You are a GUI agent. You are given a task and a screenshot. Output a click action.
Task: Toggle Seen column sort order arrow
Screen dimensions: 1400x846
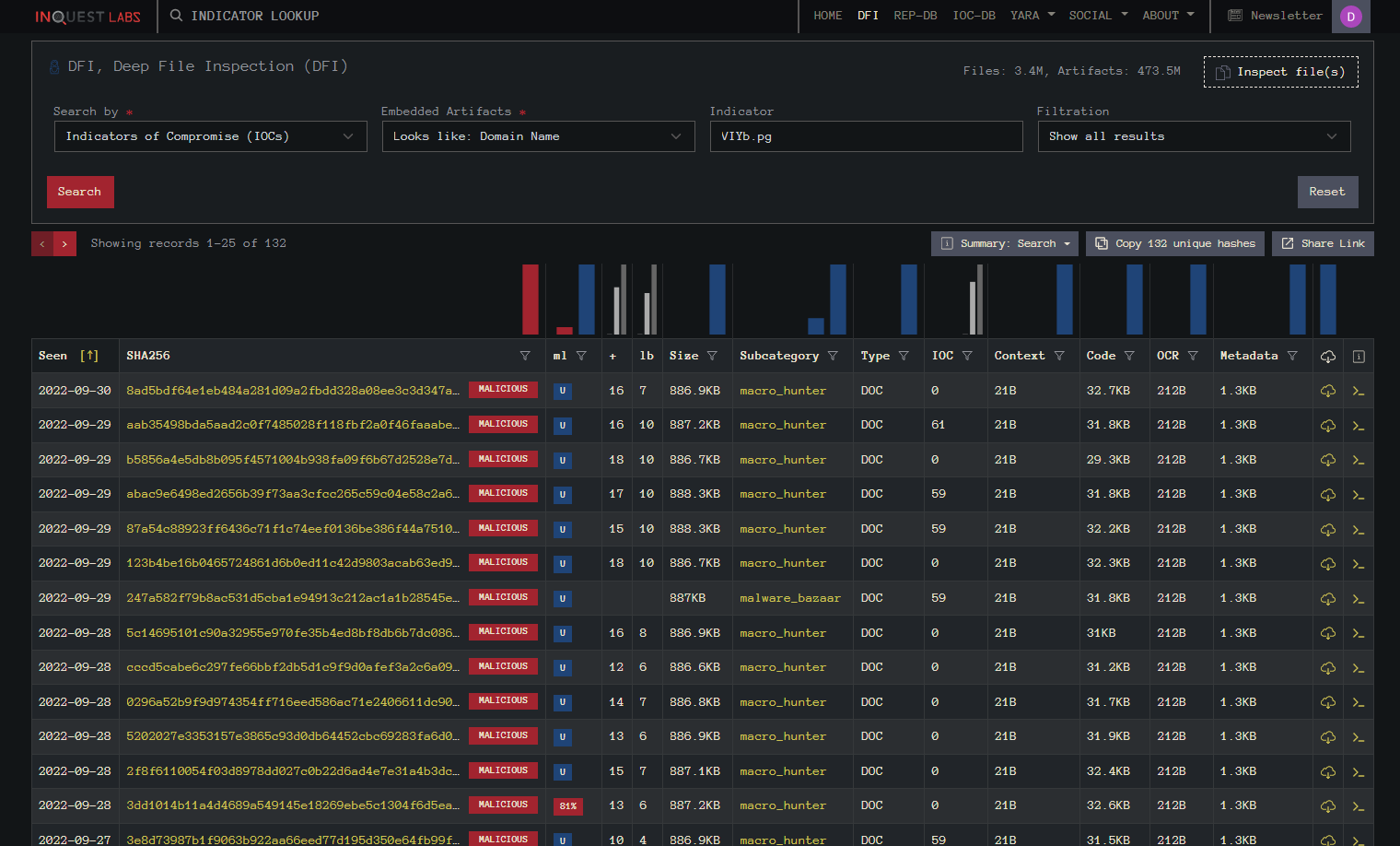coord(89,356)
